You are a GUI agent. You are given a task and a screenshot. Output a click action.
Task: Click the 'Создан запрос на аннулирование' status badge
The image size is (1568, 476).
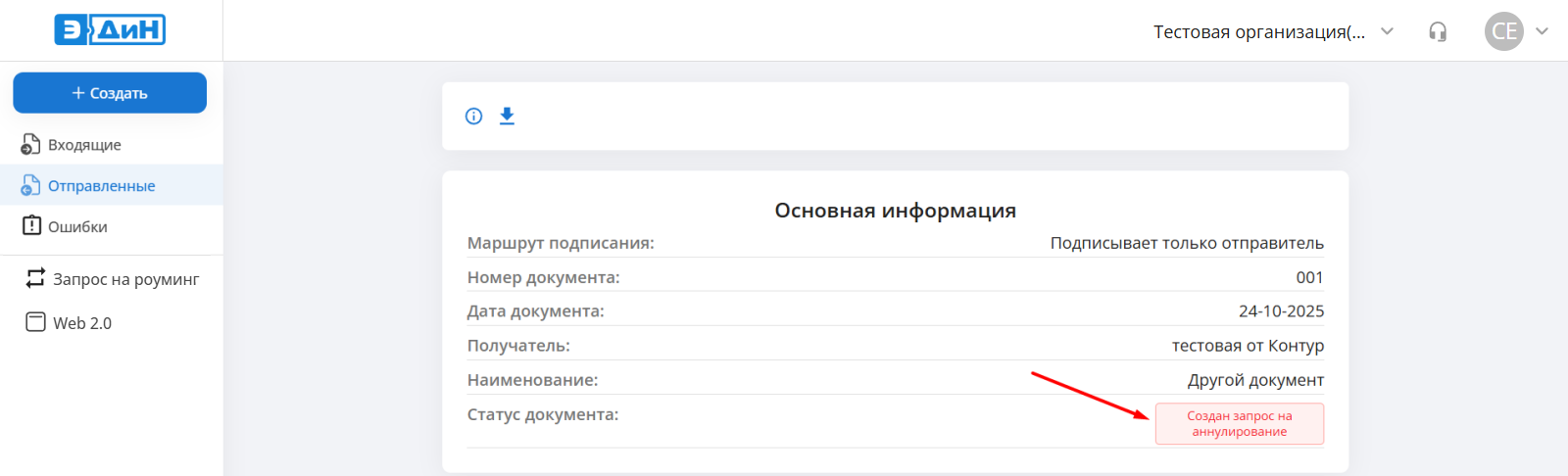1239,424
